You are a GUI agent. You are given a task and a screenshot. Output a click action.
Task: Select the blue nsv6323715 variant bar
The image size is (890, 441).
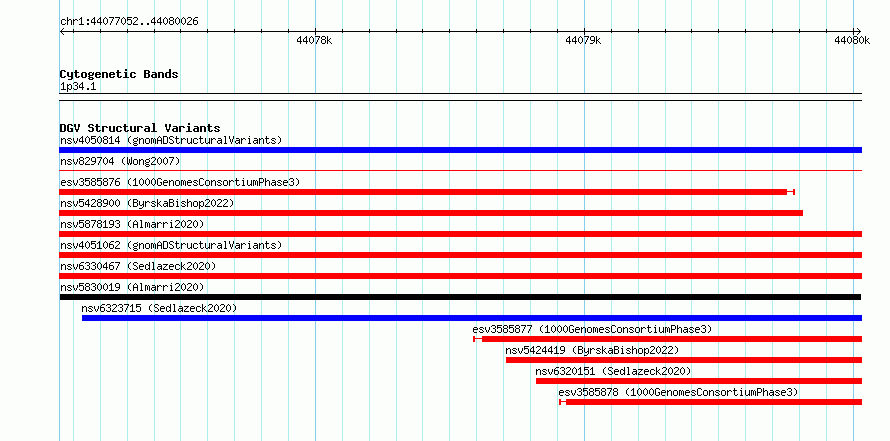(472, 318)
